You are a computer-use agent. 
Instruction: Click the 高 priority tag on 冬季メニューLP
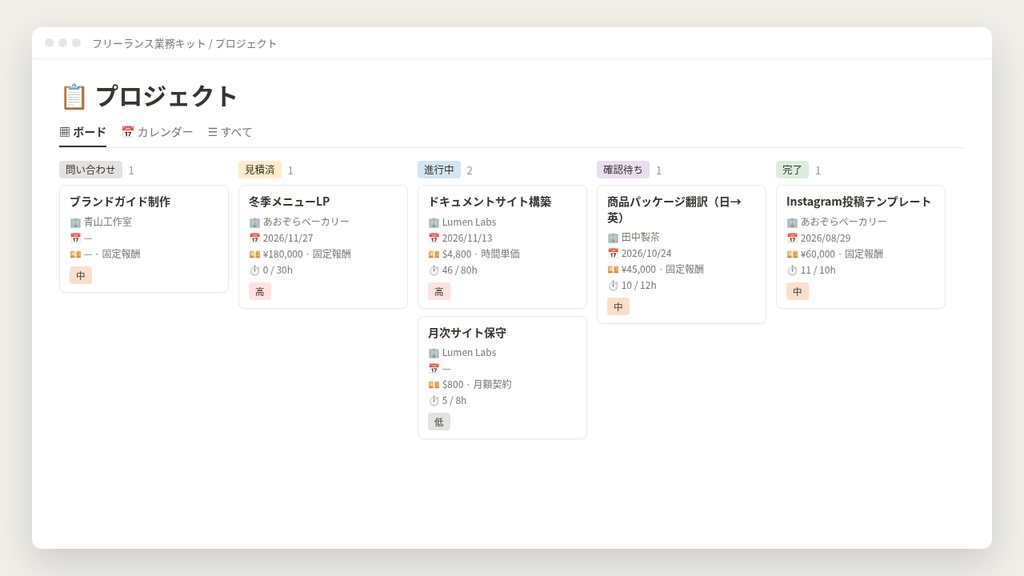click(x=260, y=291)
